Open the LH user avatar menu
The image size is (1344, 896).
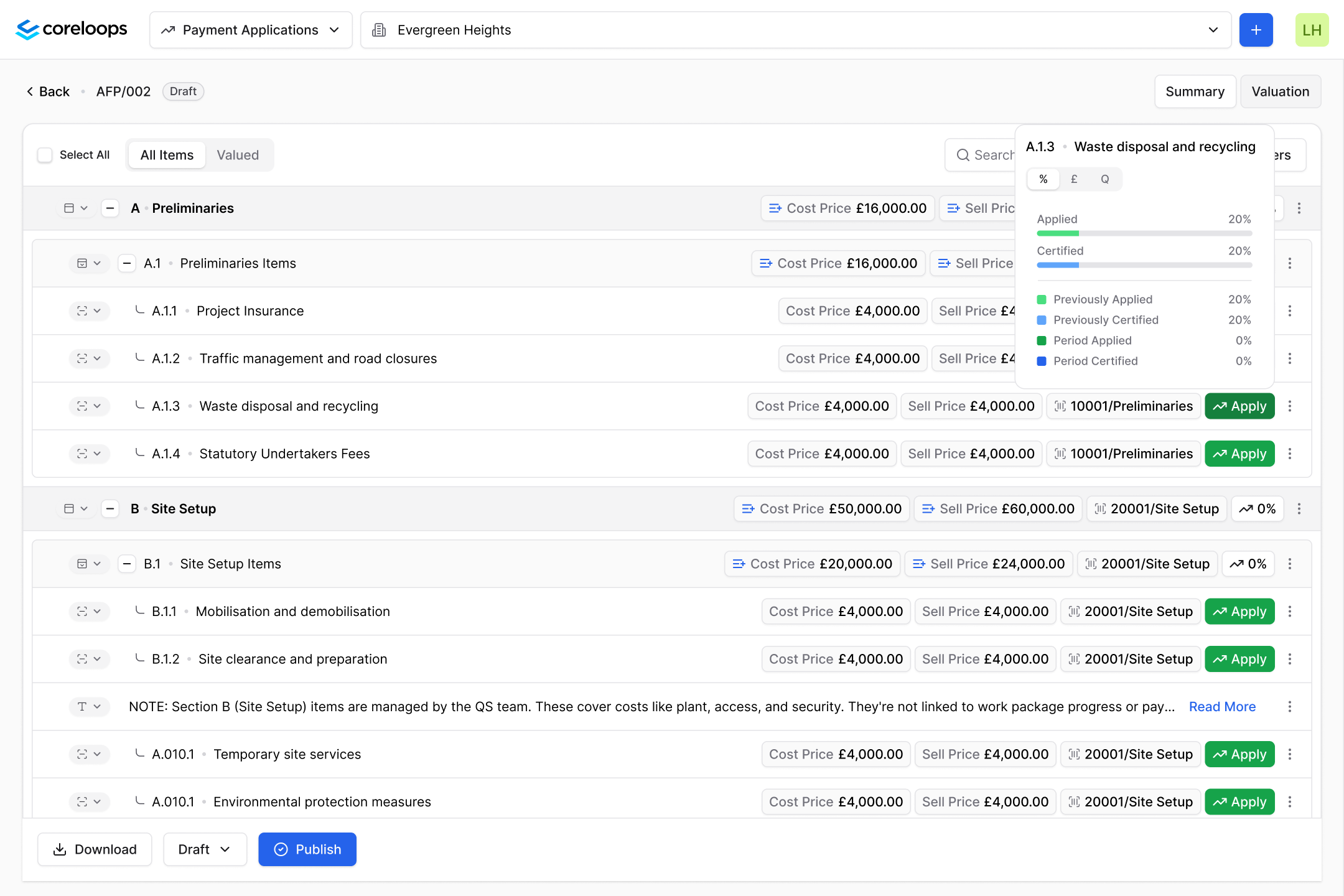pyautogui.click(x=1312, y=30)
